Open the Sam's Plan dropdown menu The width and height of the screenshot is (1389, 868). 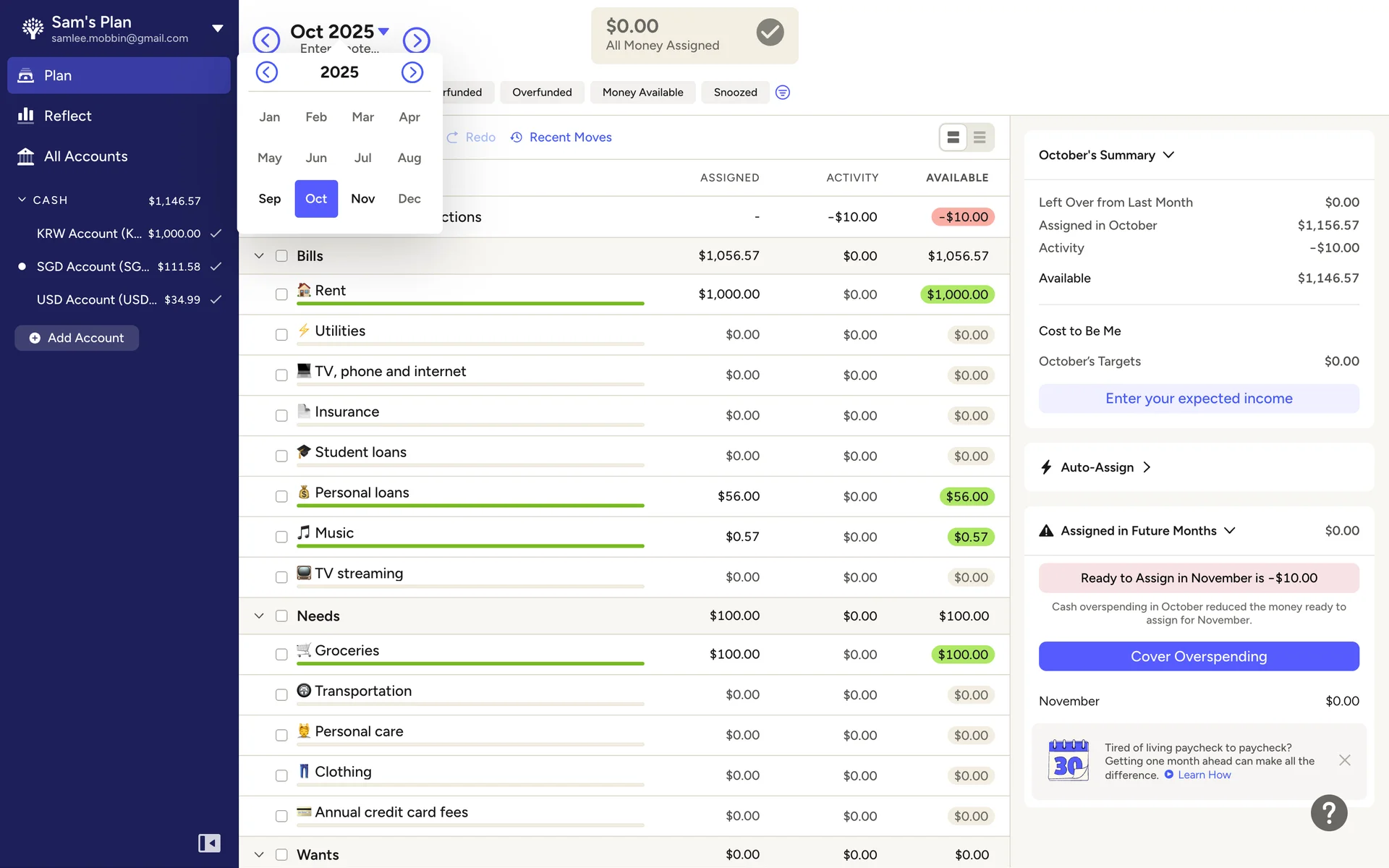click(217, 29)
